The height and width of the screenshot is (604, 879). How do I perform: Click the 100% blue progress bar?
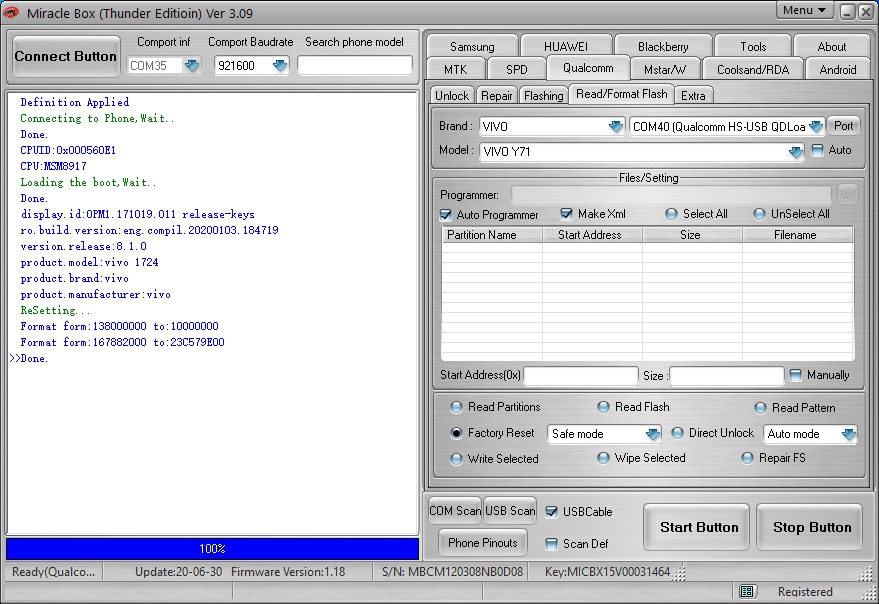[212, 548]
